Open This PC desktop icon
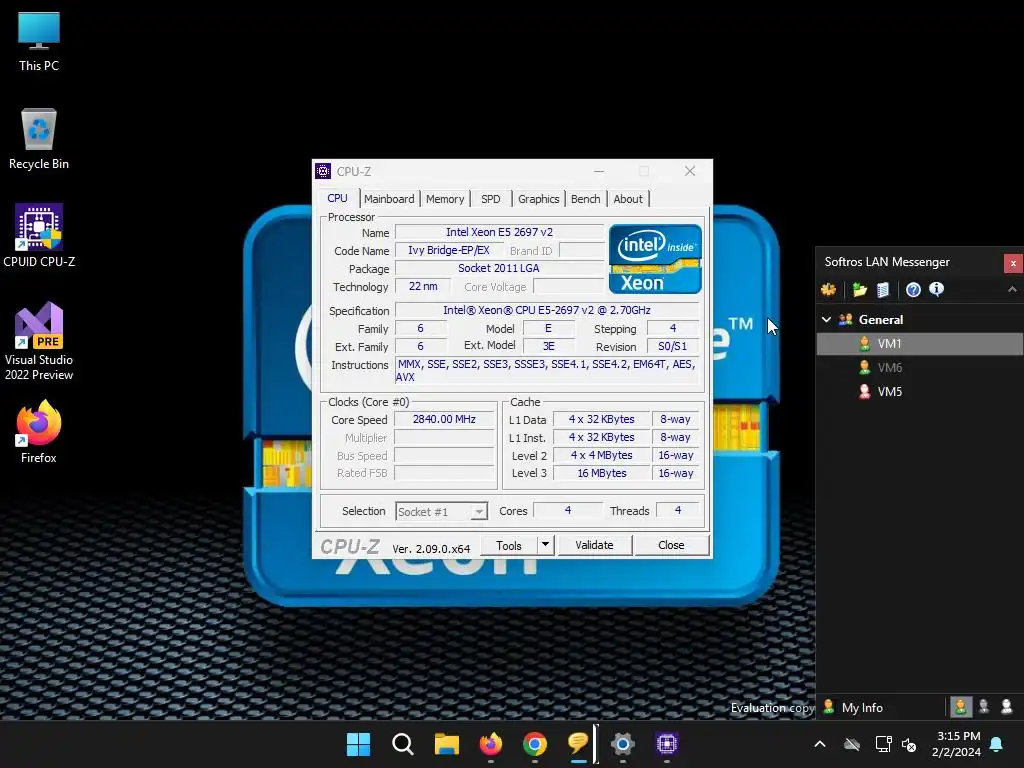Screen dimensions: 1024x768 pyautogui.click(x=39, y=41)
